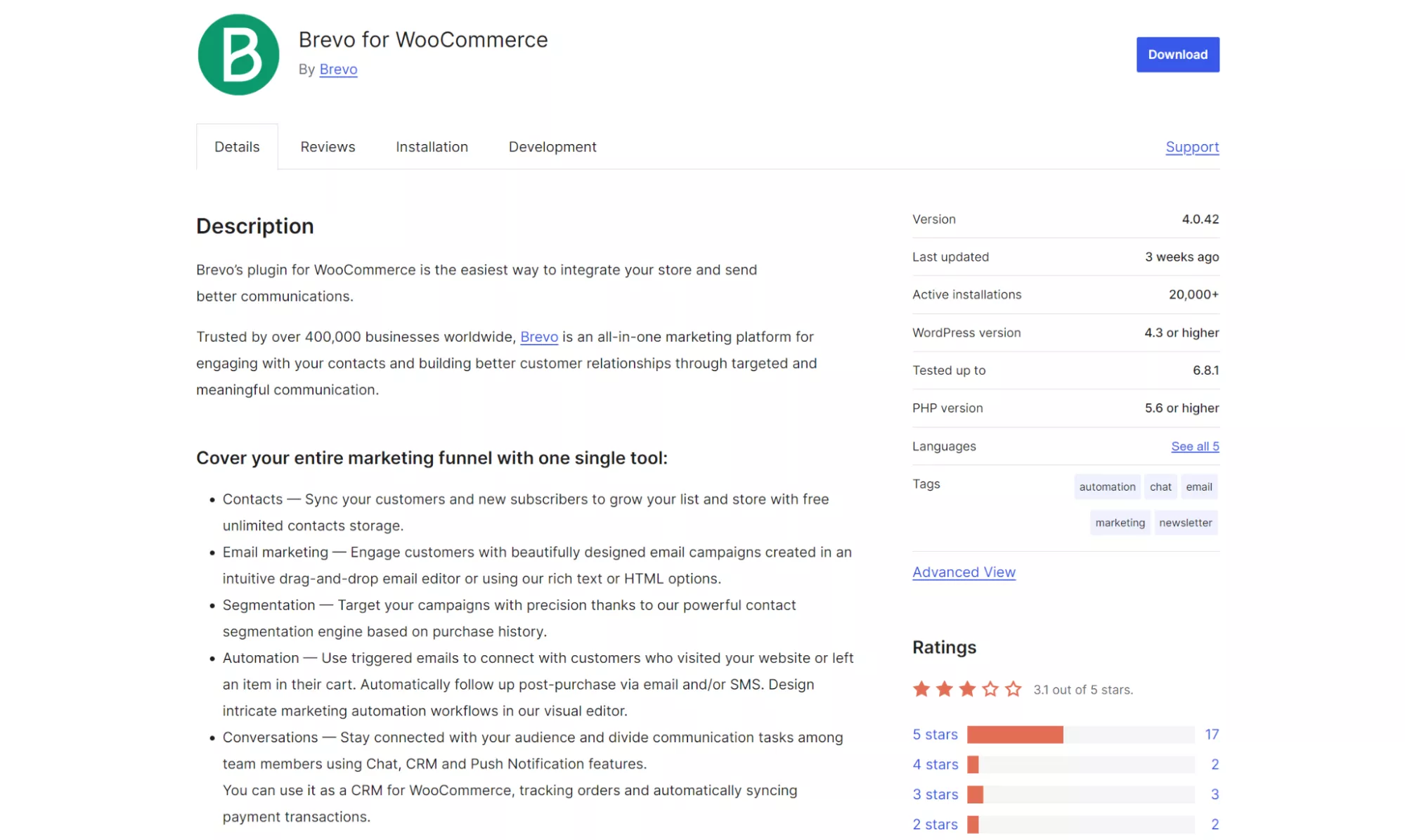Follow the Brevo link in description paragraph
The image size is (1405, 840).
[539, 337]
